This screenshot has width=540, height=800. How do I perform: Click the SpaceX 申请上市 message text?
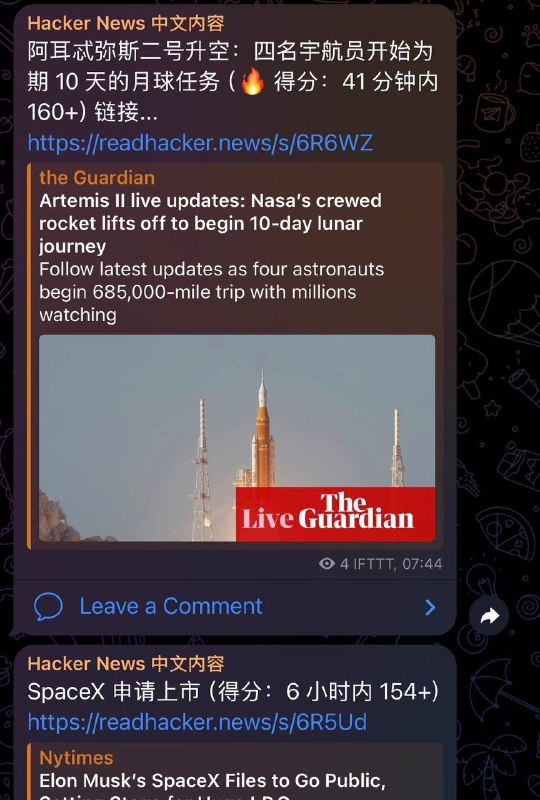click(x=233, y=692)
